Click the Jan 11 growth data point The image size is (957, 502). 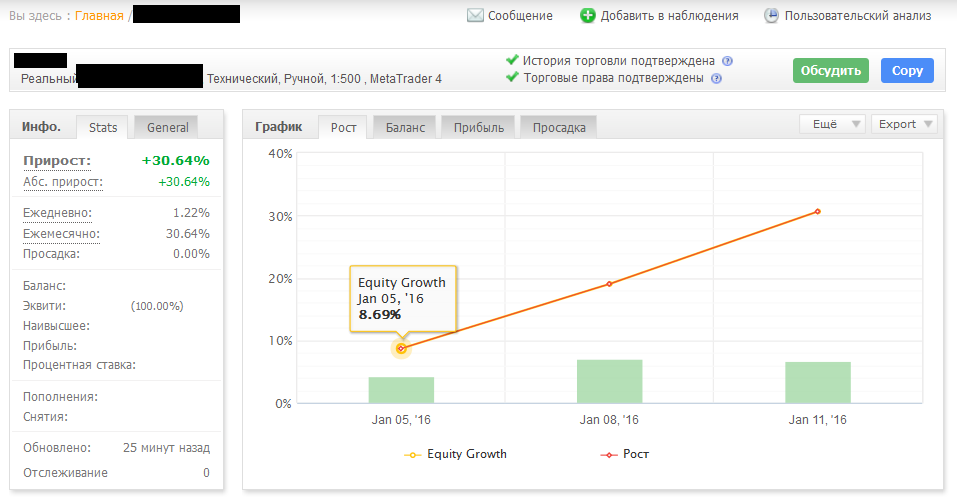[817, 211]
